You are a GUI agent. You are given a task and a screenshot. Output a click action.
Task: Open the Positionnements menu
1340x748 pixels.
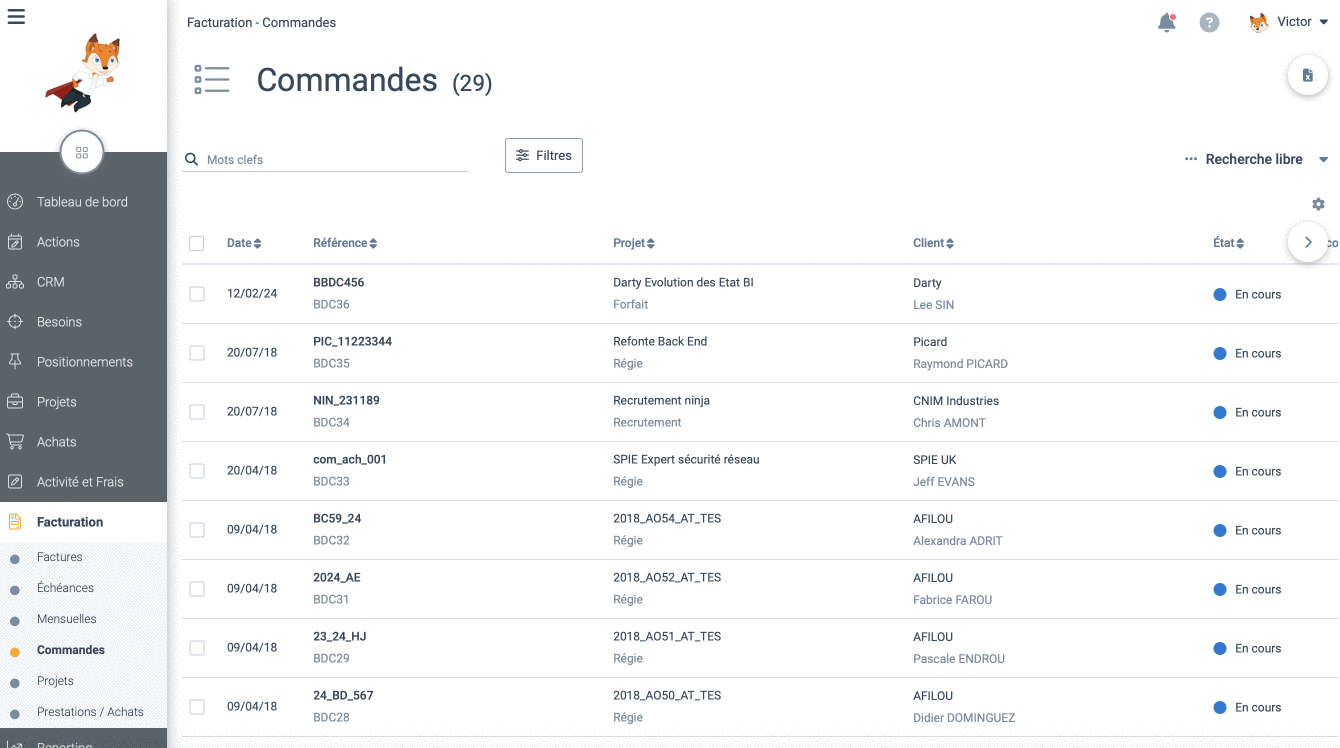[x=83, y=362]
